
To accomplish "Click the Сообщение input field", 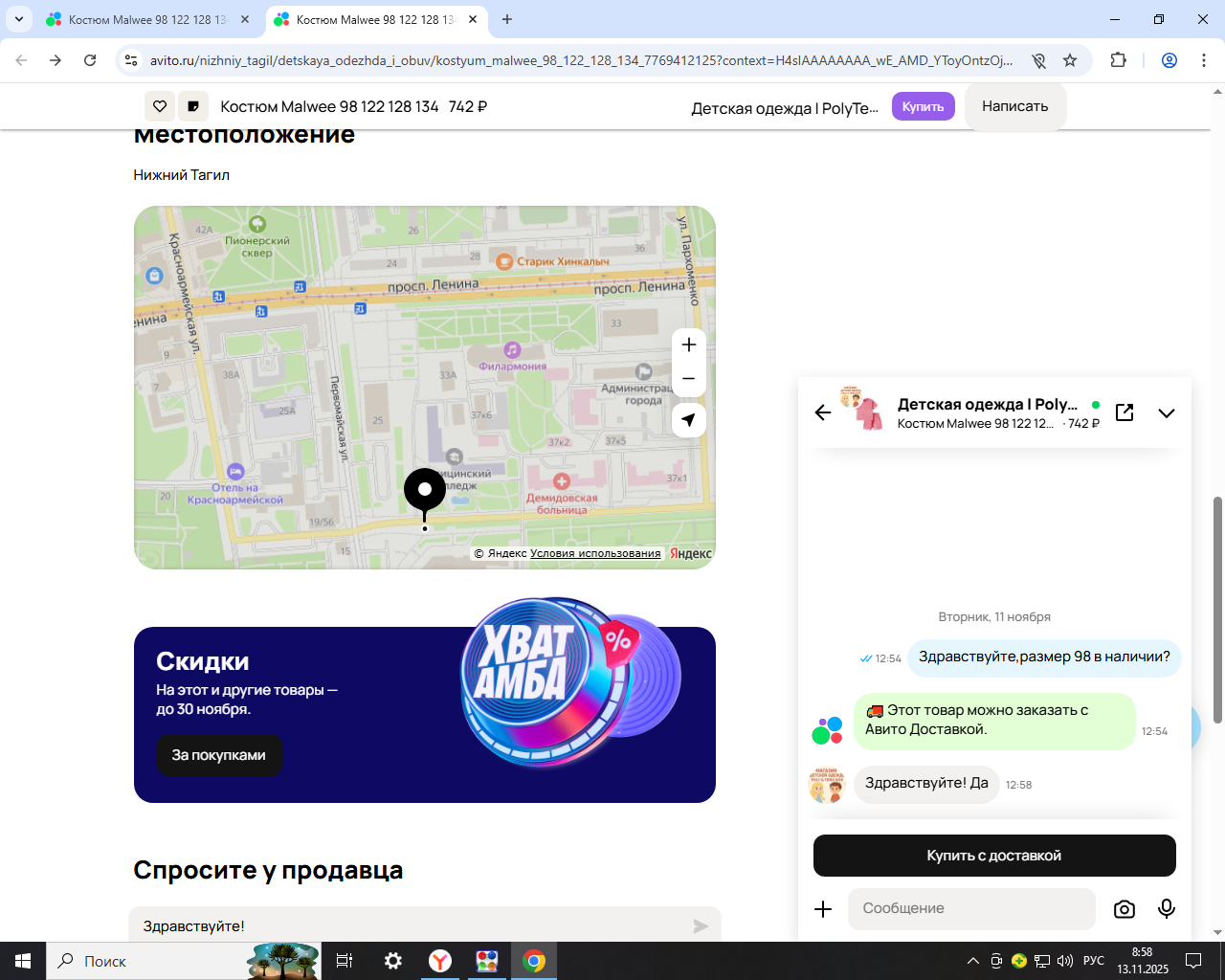I will (x=971, y=909).
